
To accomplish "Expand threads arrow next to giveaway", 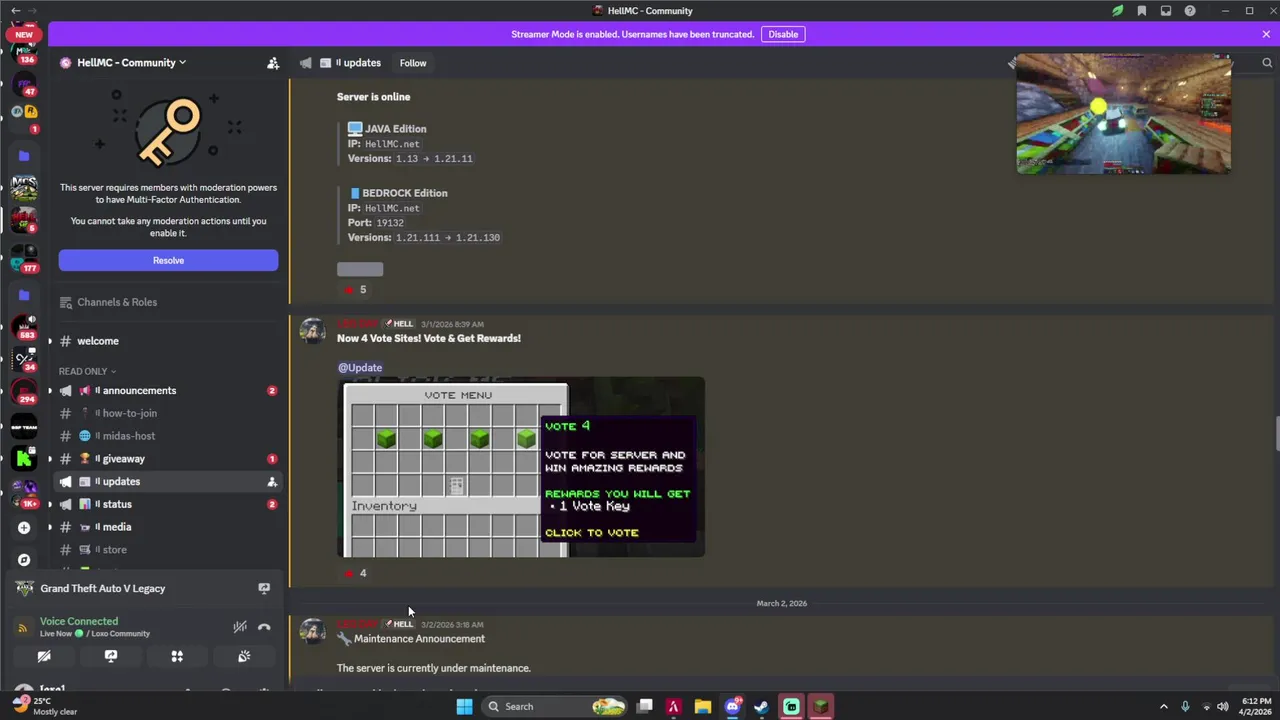I will click(x=50, y=459).
